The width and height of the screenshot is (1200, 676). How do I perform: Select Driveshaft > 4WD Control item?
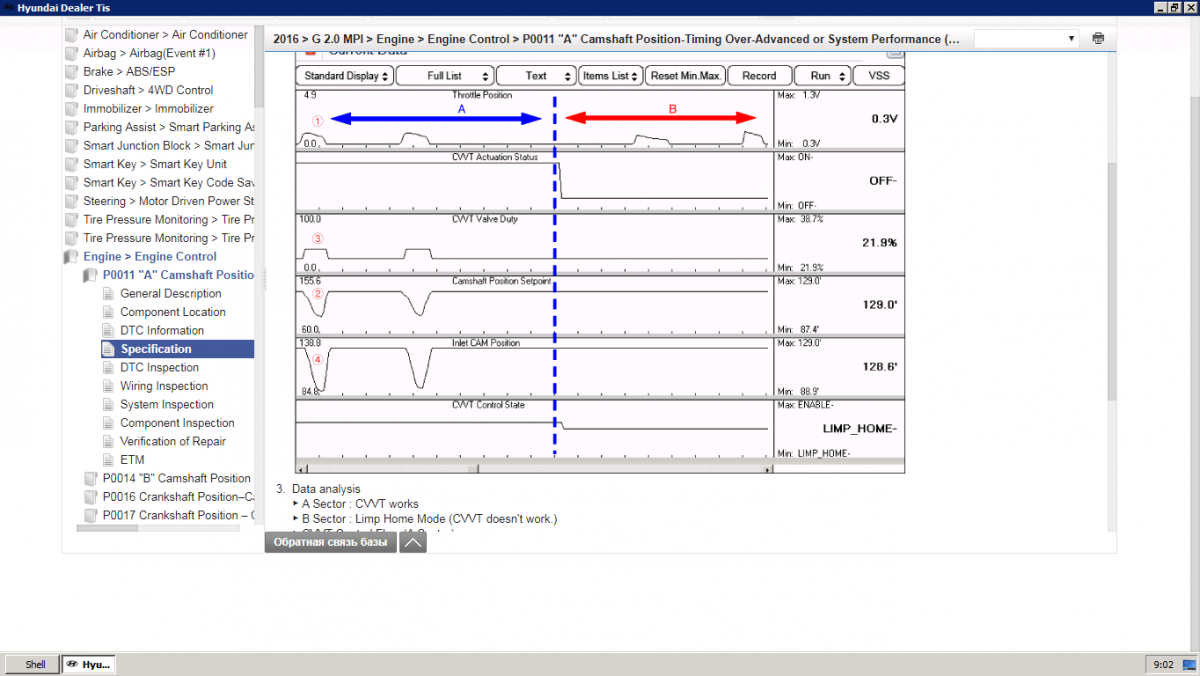coord(148,90)
